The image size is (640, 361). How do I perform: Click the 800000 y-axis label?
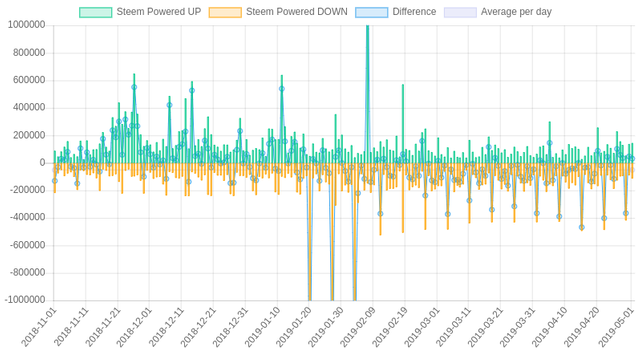pyautogui.click(x=29, y=53)
